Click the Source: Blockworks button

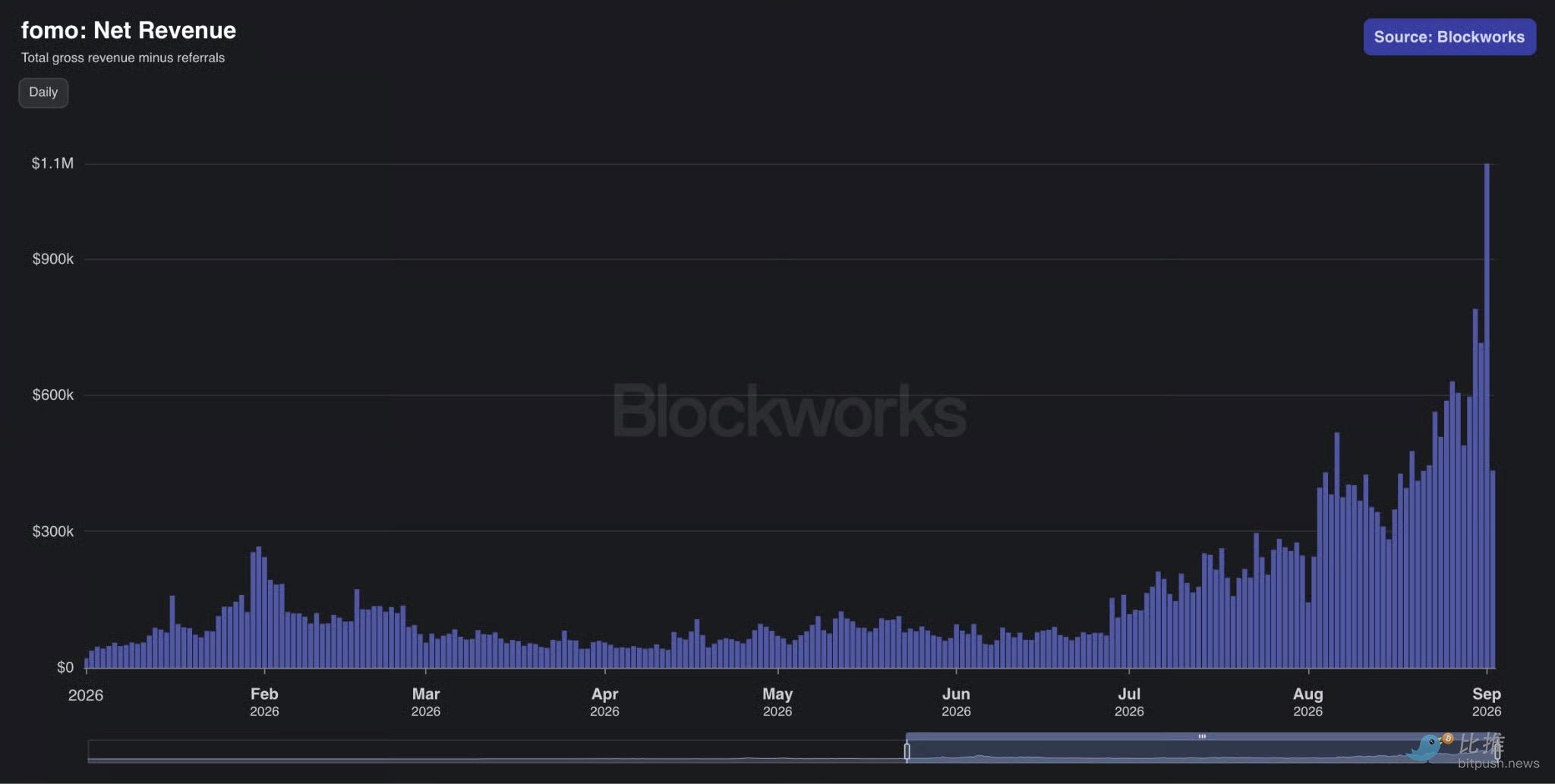click(x=1449, y=37)
